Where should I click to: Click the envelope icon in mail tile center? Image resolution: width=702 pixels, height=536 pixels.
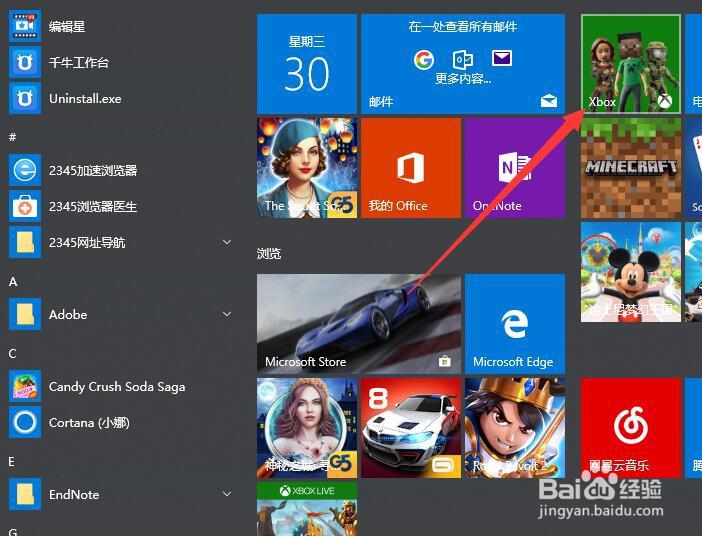502,58
